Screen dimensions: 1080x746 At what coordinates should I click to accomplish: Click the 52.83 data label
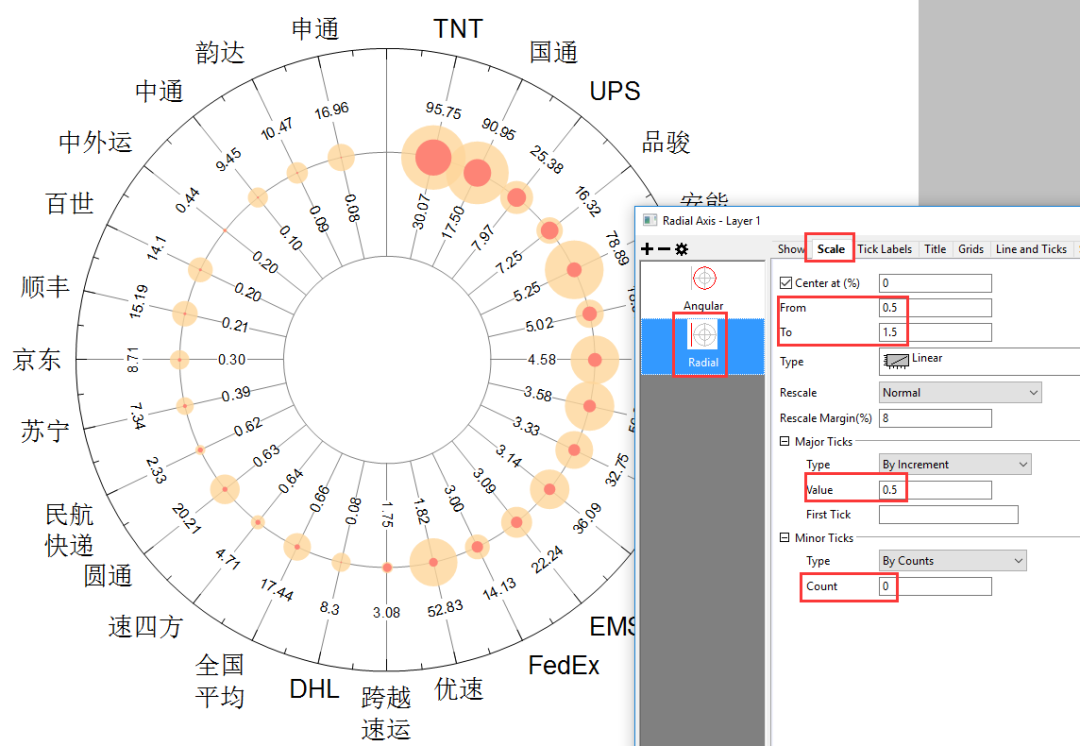pyautogui.click(x=445, y=608)
